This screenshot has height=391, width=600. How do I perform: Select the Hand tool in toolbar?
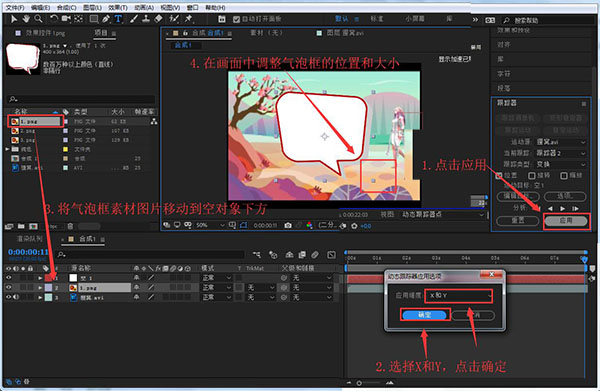click(26, 19)
